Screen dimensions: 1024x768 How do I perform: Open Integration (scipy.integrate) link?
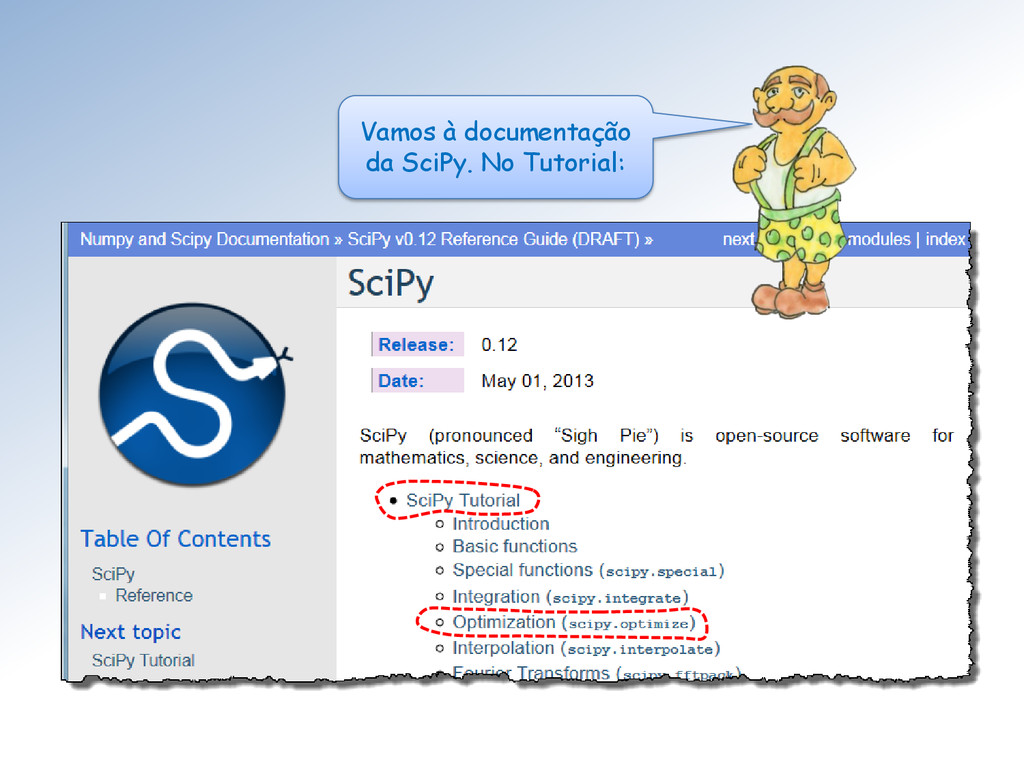571,597
